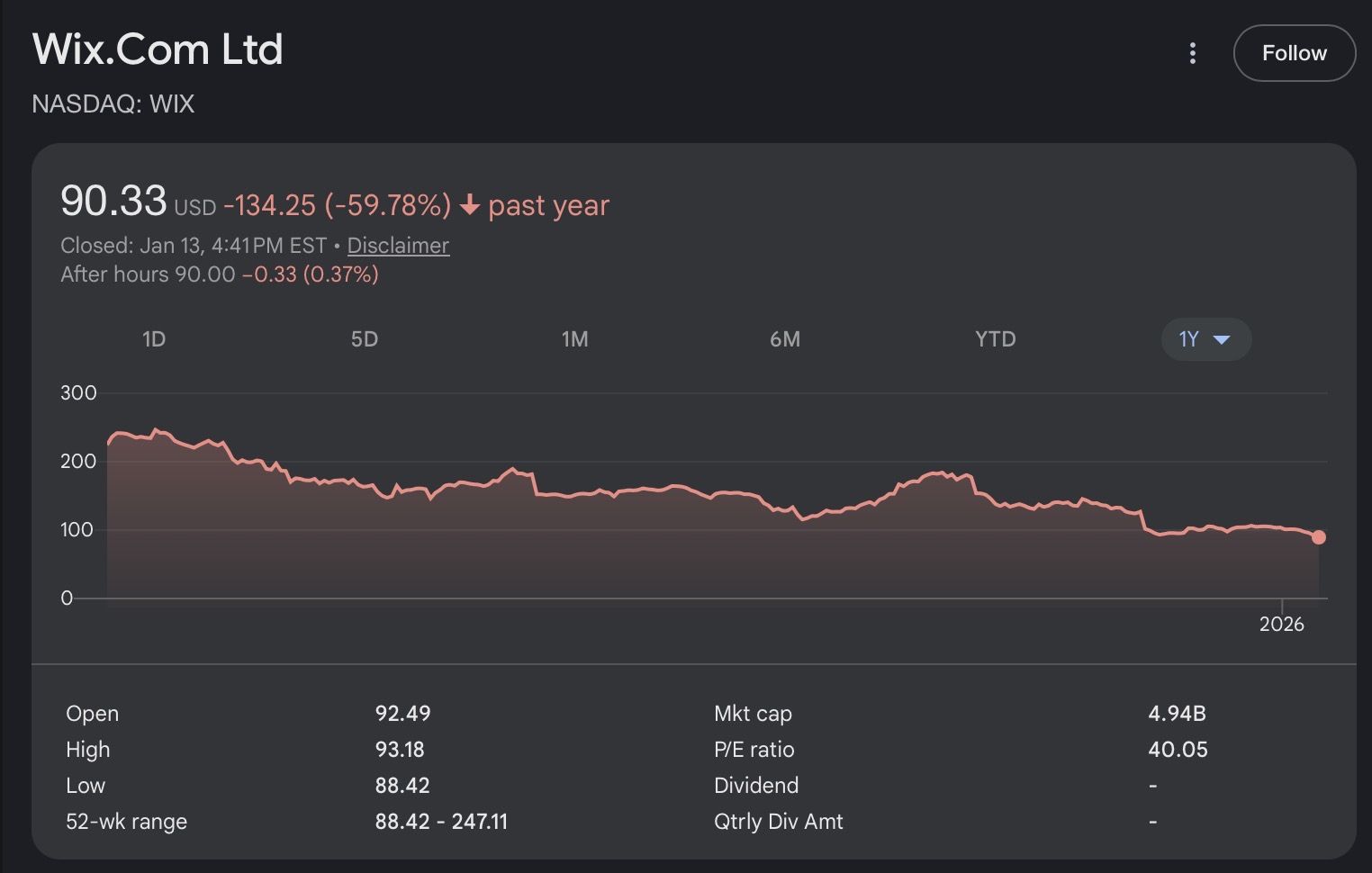1372x873 pixels.
Task: Show the YTD chart range
Action: tap(996, 339)
